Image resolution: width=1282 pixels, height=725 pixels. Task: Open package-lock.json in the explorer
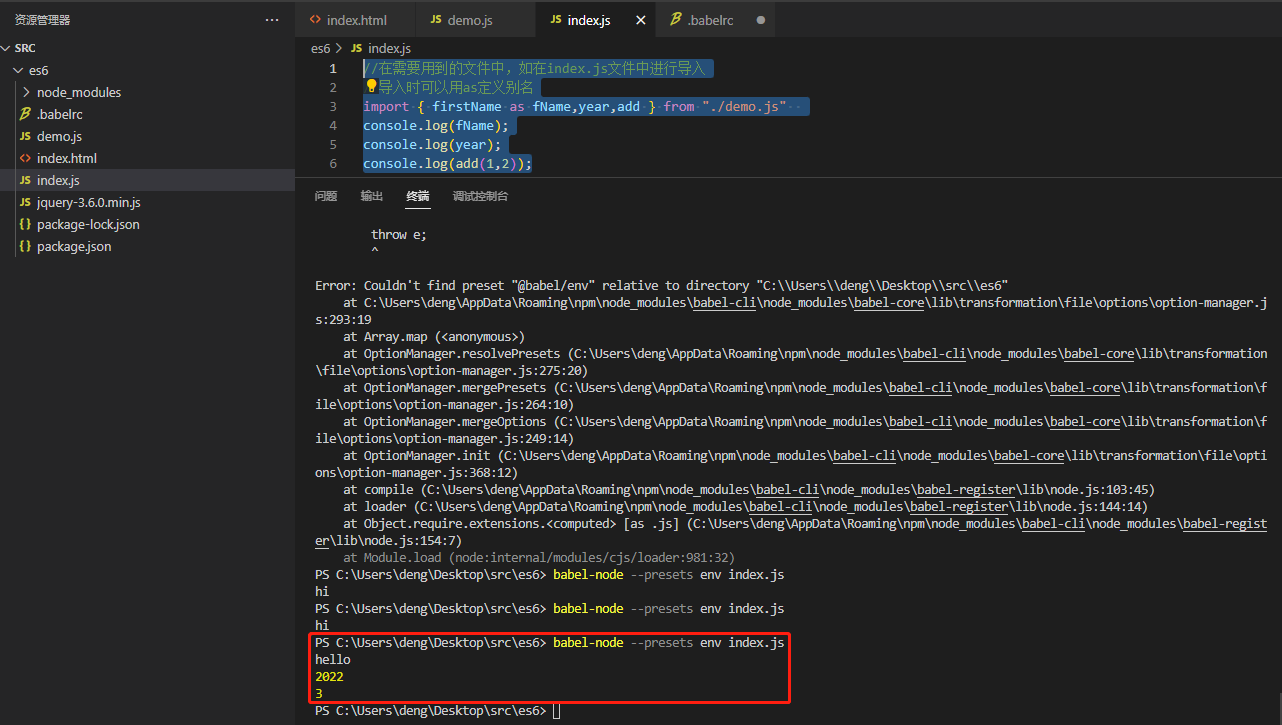[x=88, y=224]
